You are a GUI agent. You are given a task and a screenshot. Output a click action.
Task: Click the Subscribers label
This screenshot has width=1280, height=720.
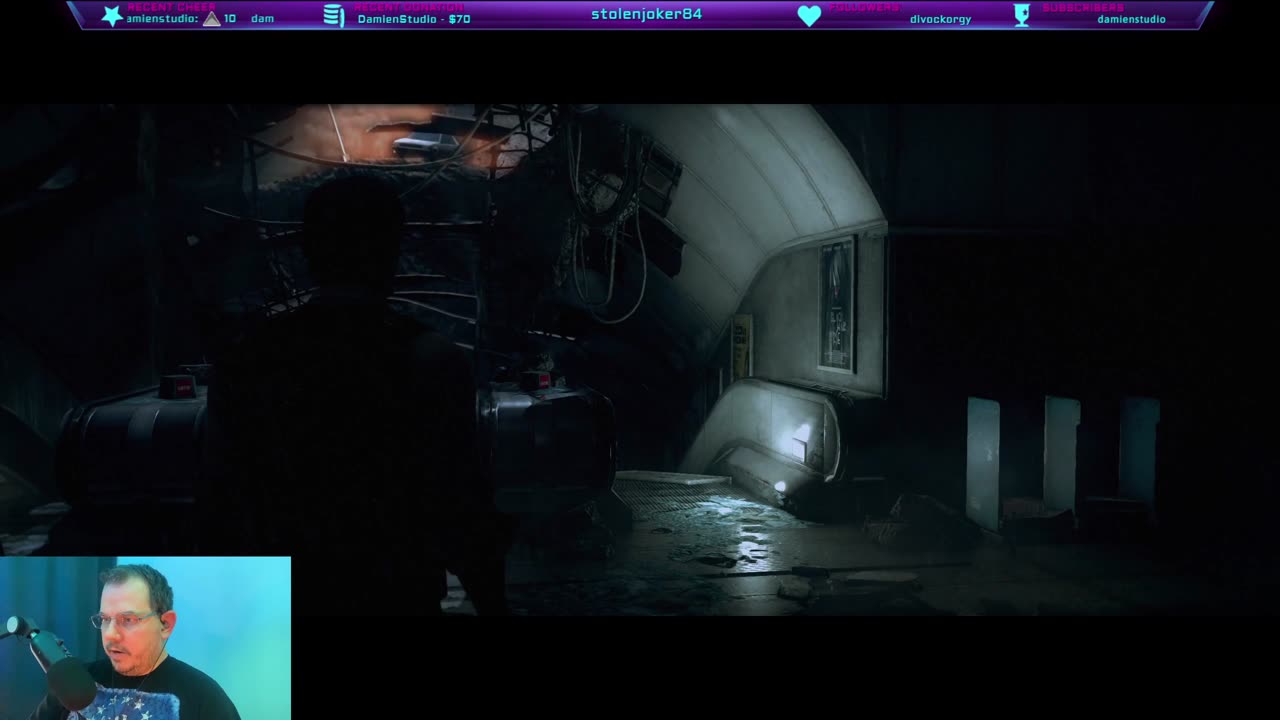[x=1083, y=7]
